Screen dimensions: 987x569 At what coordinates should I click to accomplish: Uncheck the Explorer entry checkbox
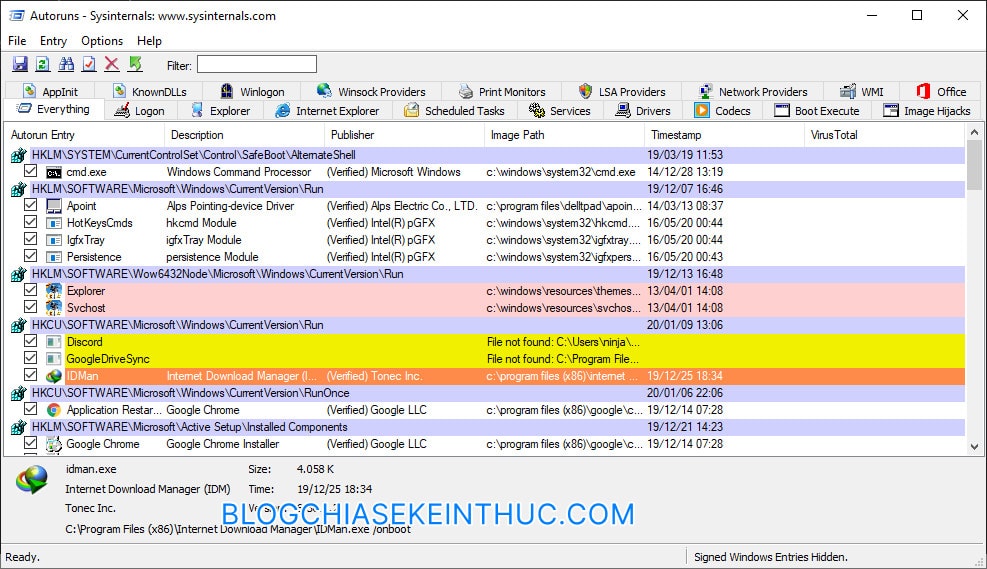[x=30, y=290]
